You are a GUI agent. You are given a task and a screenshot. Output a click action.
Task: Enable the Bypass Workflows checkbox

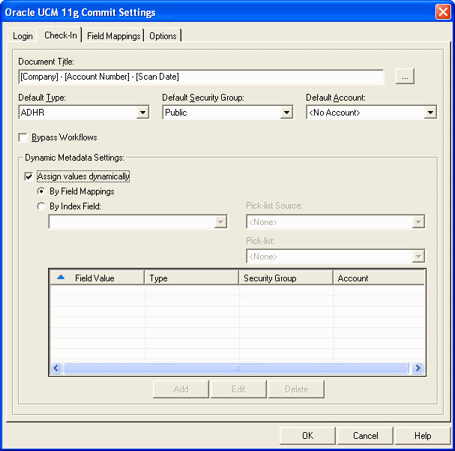pyautogui.click(x=23, y=137)
